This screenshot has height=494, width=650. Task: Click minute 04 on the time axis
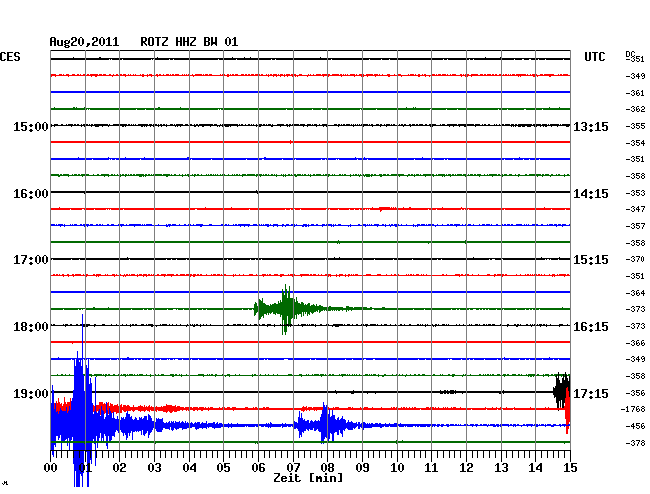tap(189, 467)
